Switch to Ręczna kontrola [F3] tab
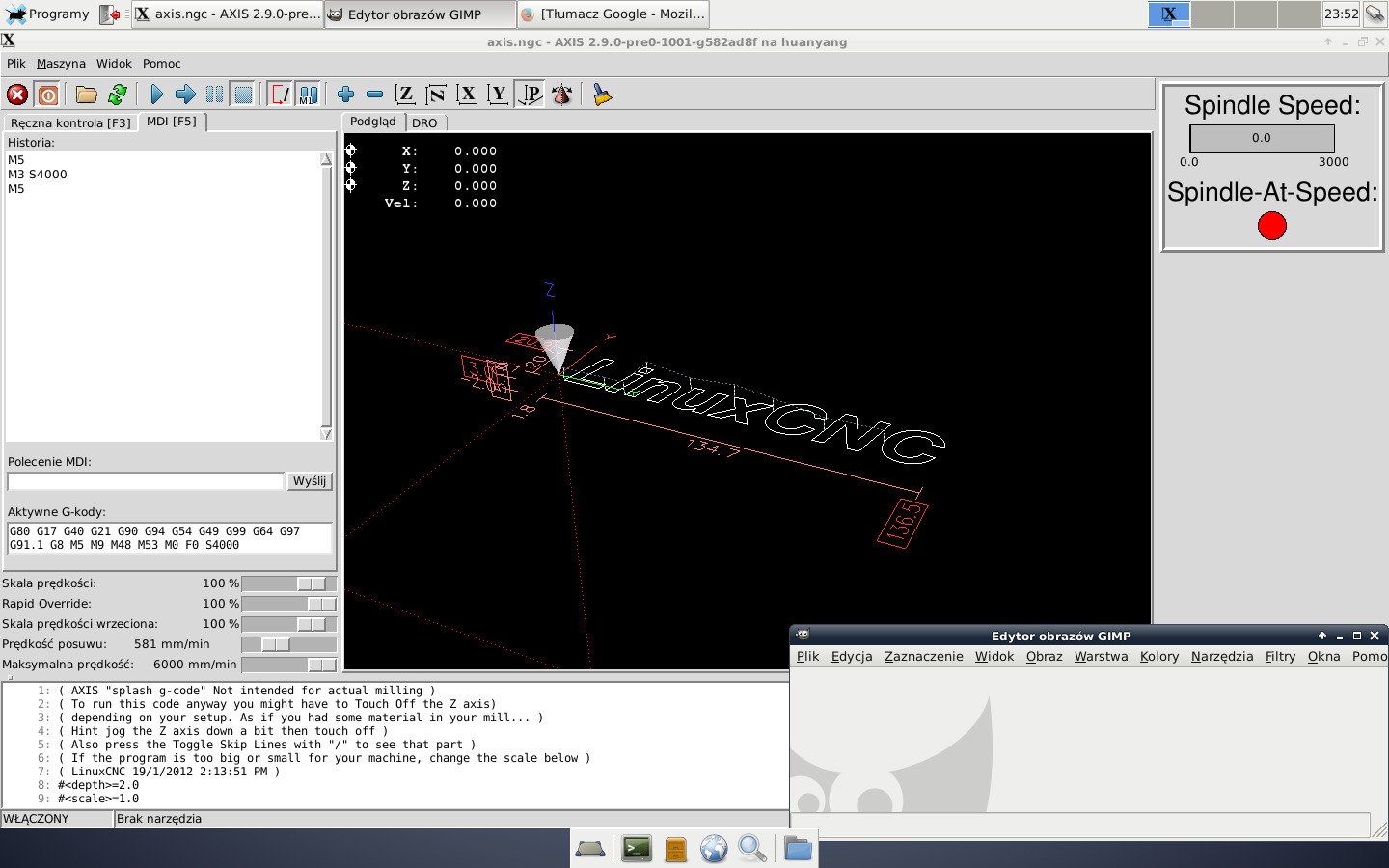The height and width of the screenshot is (868, 1389). point(70,123)
